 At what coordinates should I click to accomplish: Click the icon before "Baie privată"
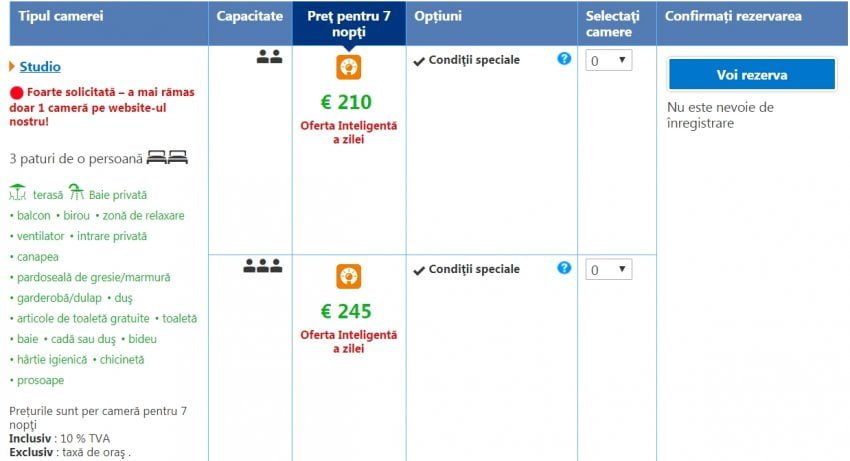coord(75,193)
